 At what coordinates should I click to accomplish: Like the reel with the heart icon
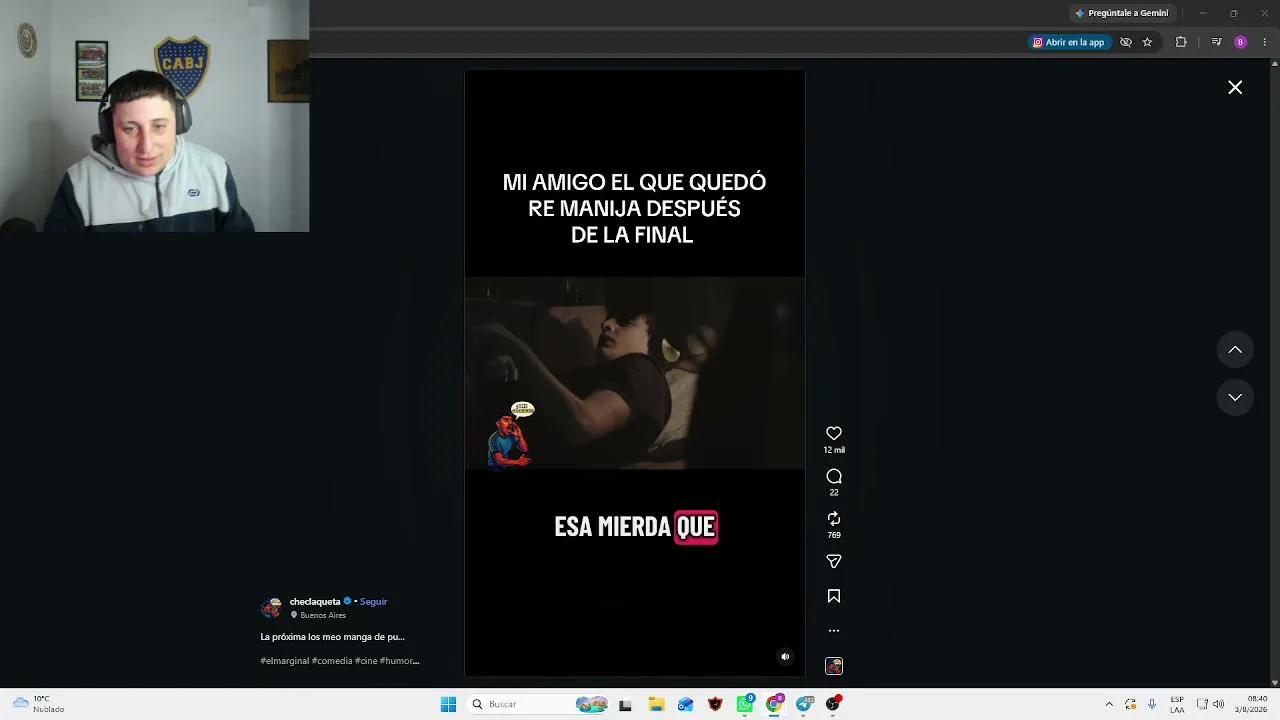pyautogui.click(x=834, y=433)
